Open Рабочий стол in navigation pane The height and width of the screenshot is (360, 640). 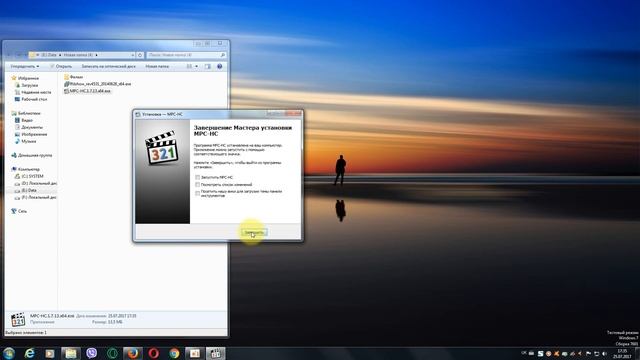coord(31,99)
